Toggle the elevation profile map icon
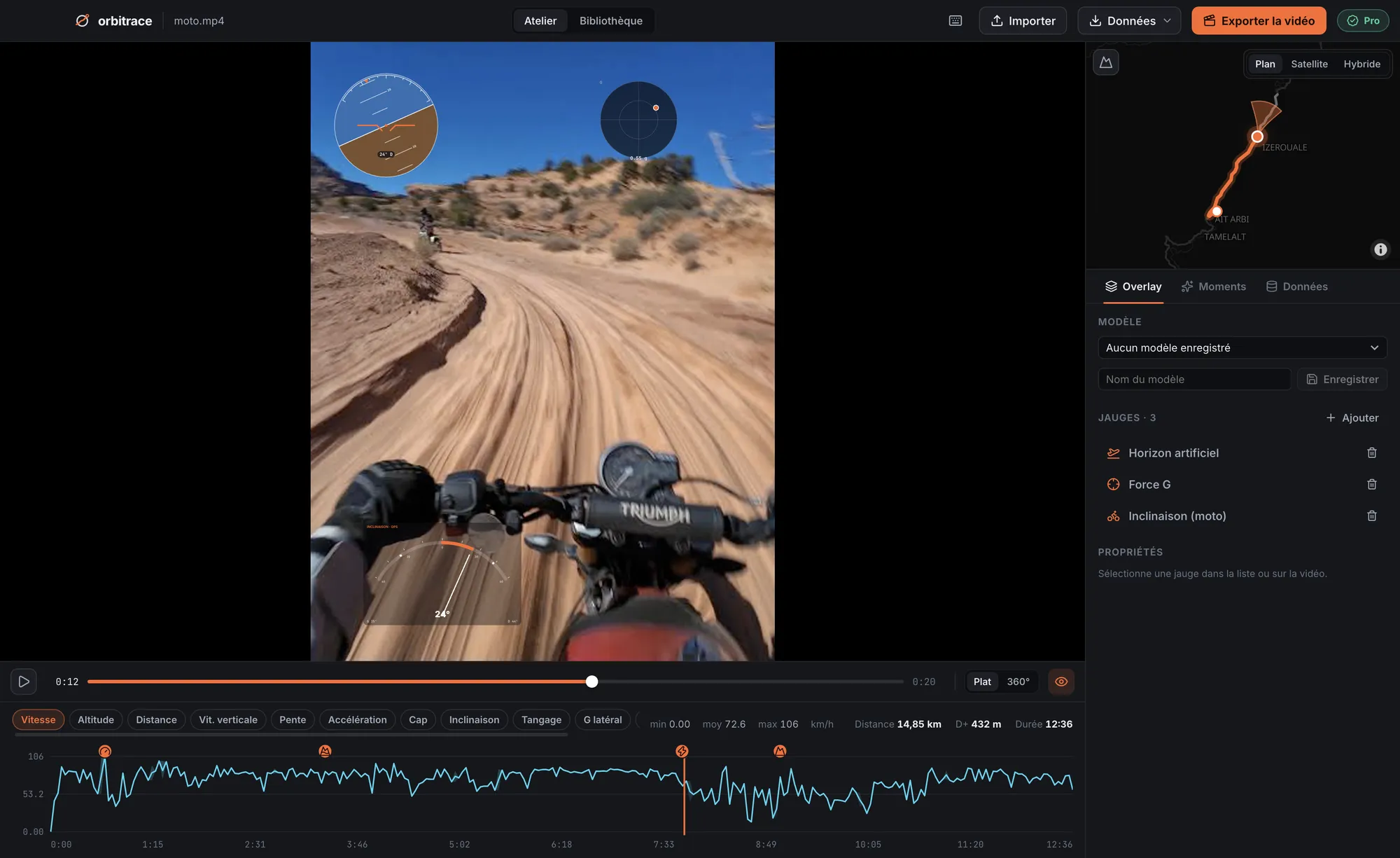 coord(1106,62)
